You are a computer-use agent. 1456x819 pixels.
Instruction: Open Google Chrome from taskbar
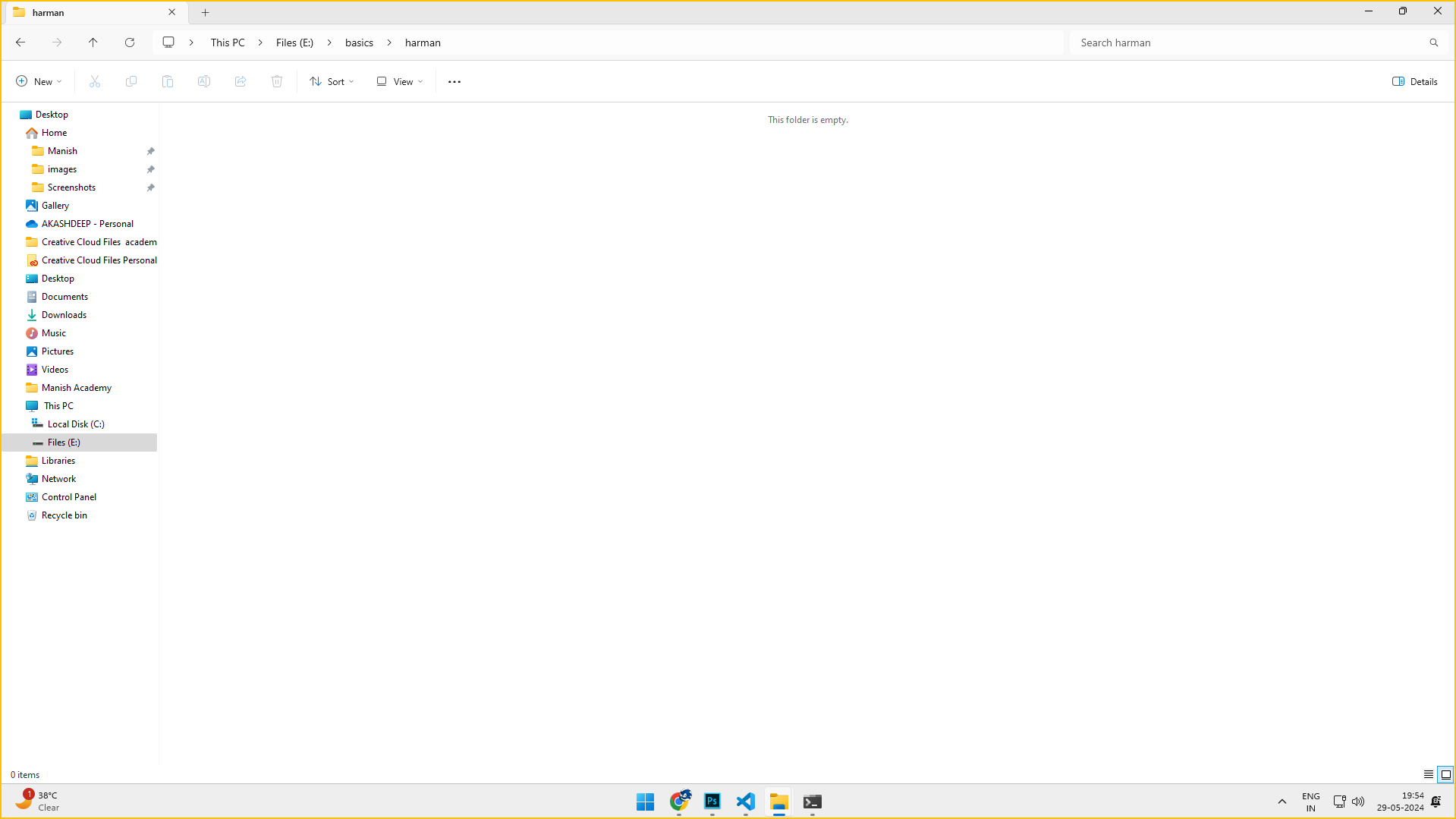[x=679, y=802]
